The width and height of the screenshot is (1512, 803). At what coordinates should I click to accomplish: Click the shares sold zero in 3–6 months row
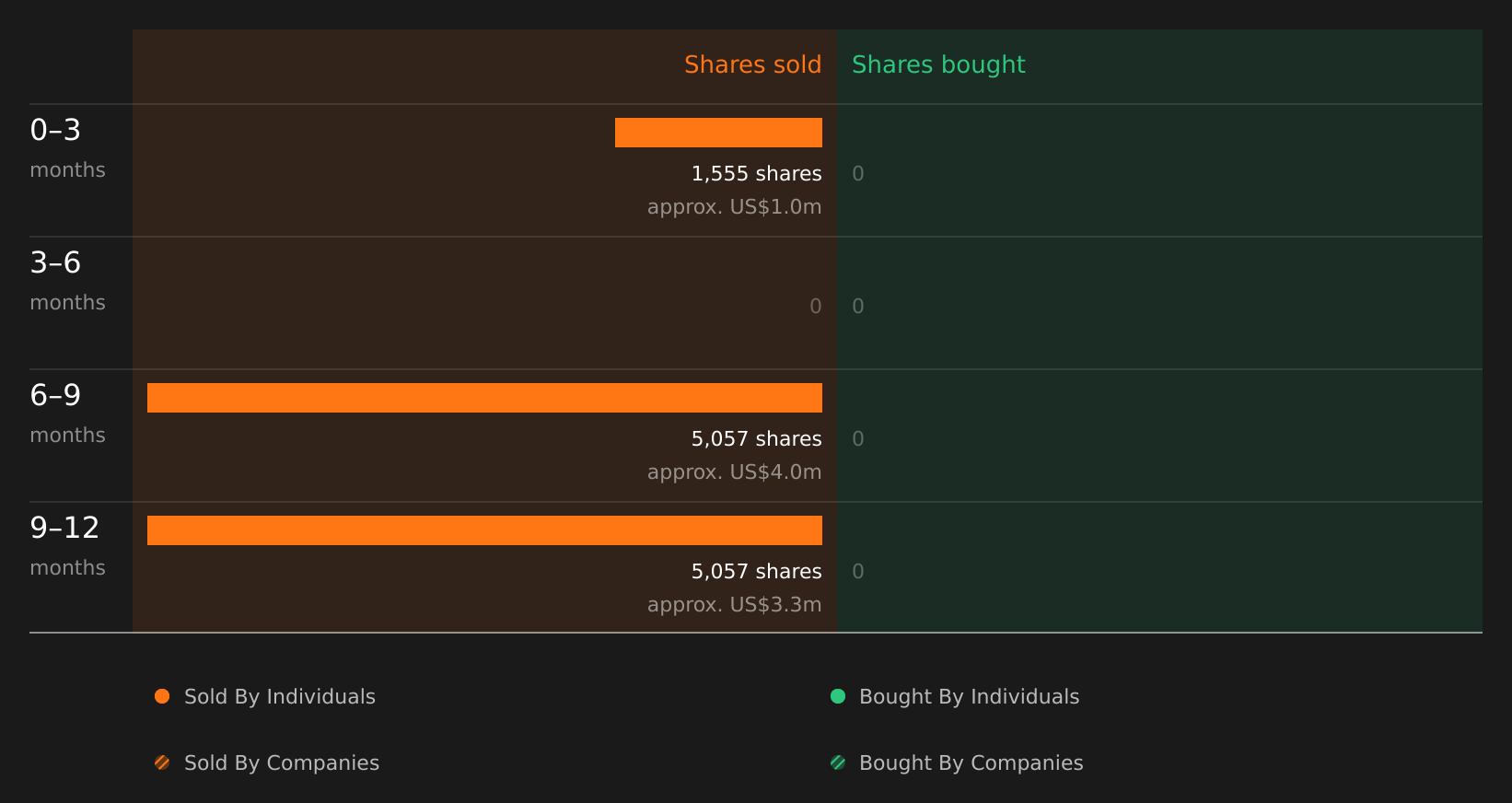click(x=816, y=307)
